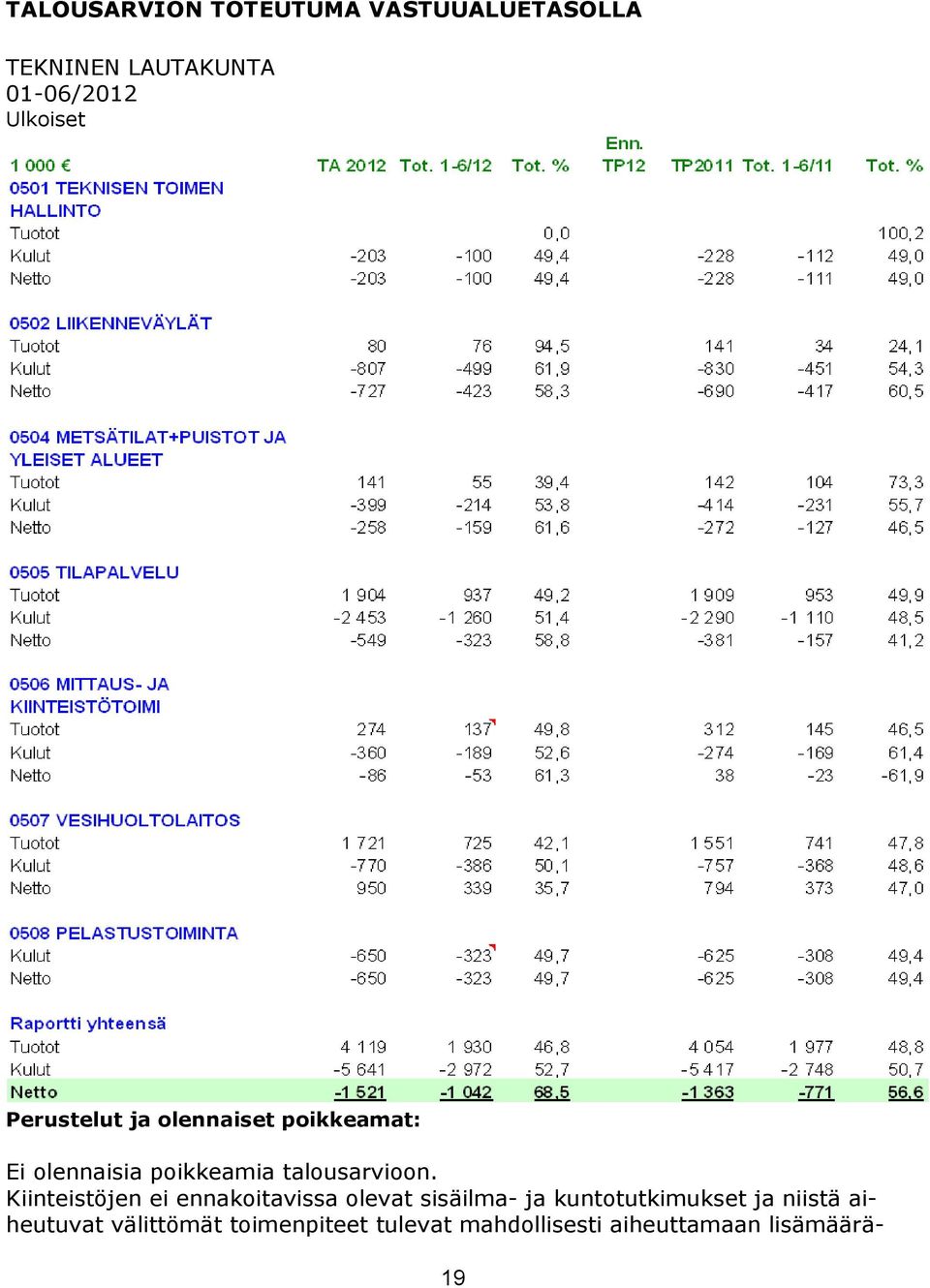930x1288 pixels.
Task: Select the 94,5 percentage in Liikenneväylät Tuotot
Action: [x=552, y=347]
